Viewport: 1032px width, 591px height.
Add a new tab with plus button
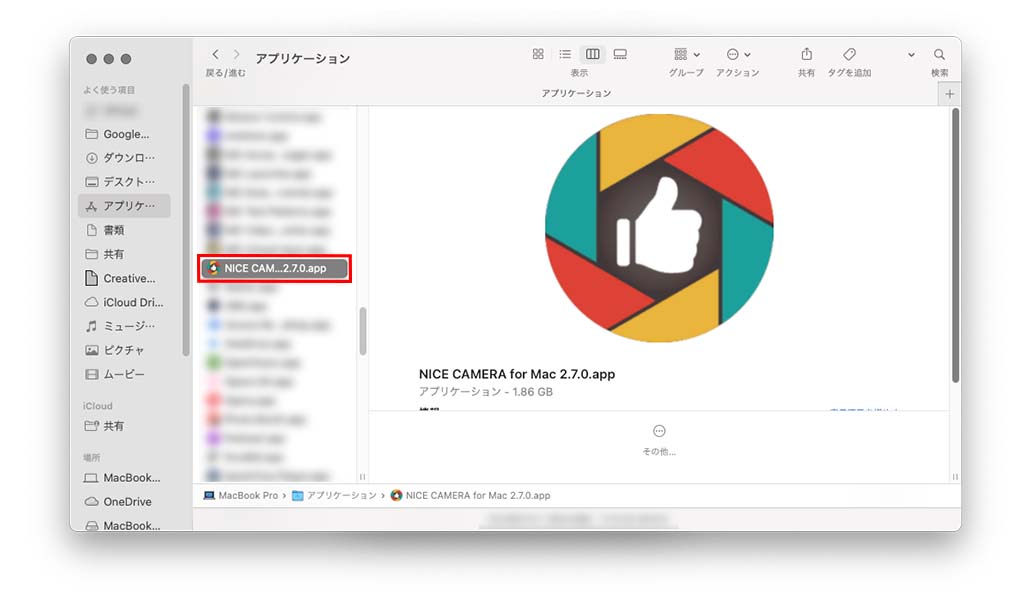[x=949, y=94]
